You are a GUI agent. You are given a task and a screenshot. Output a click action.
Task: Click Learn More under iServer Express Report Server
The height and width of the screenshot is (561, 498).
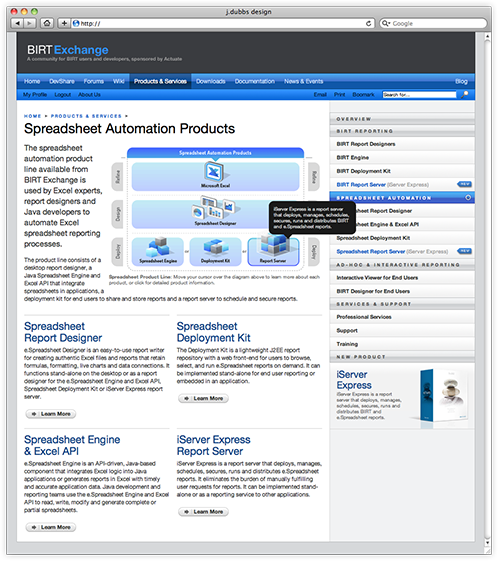203,512
